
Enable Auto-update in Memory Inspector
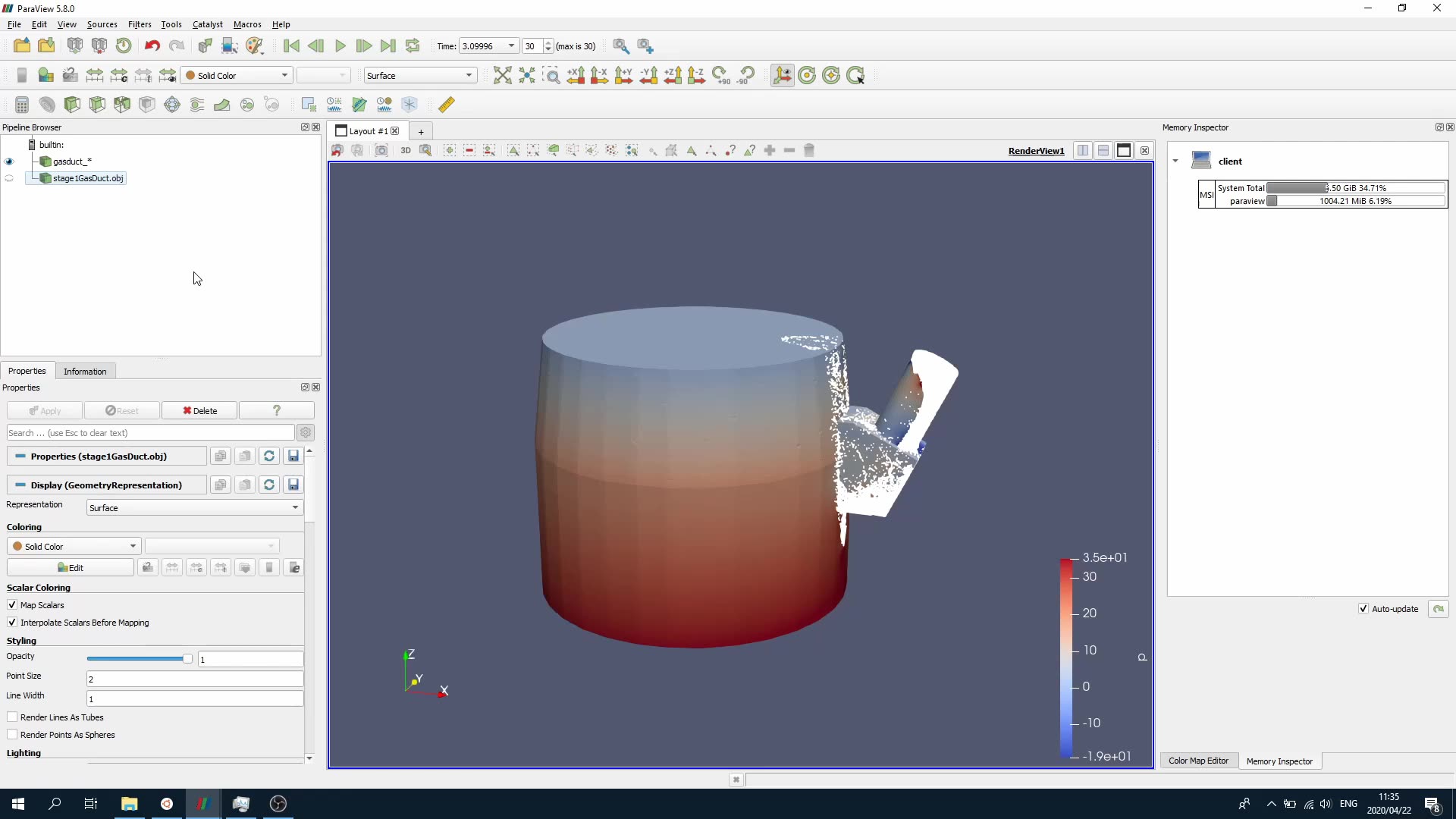pyautogui.click(x=1363, y=608)
